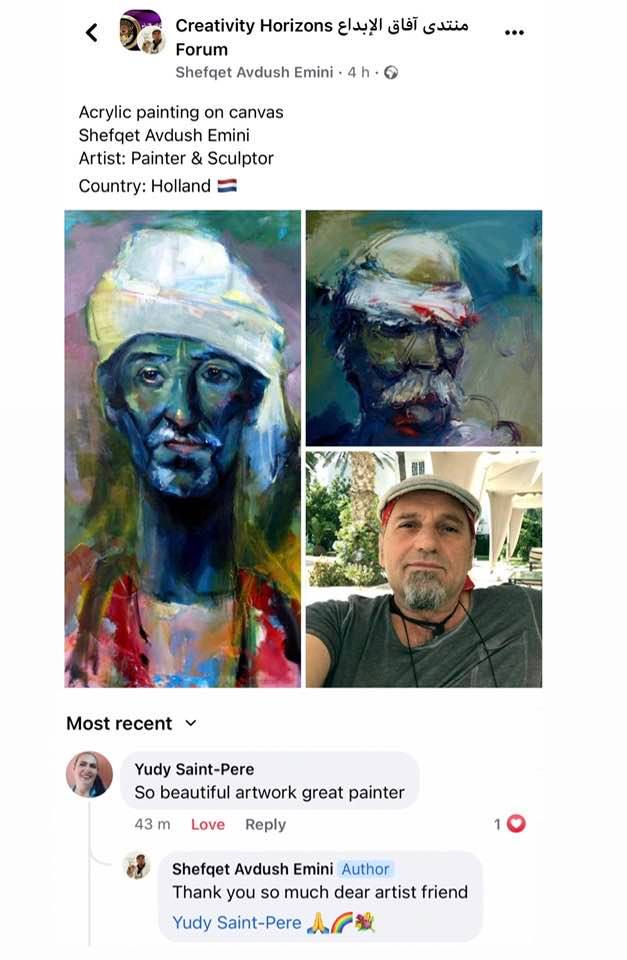Click the Author badge in the reply

[x=365, y=869]
